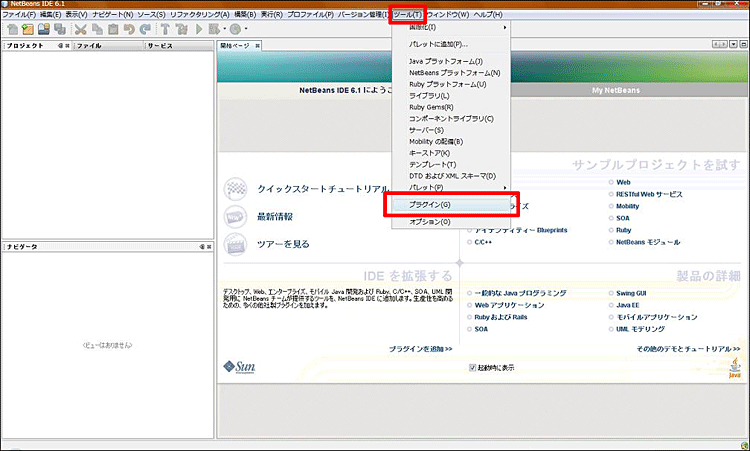Open the C/C++ sample link
The image size is (750, 451).
[483, 242]
